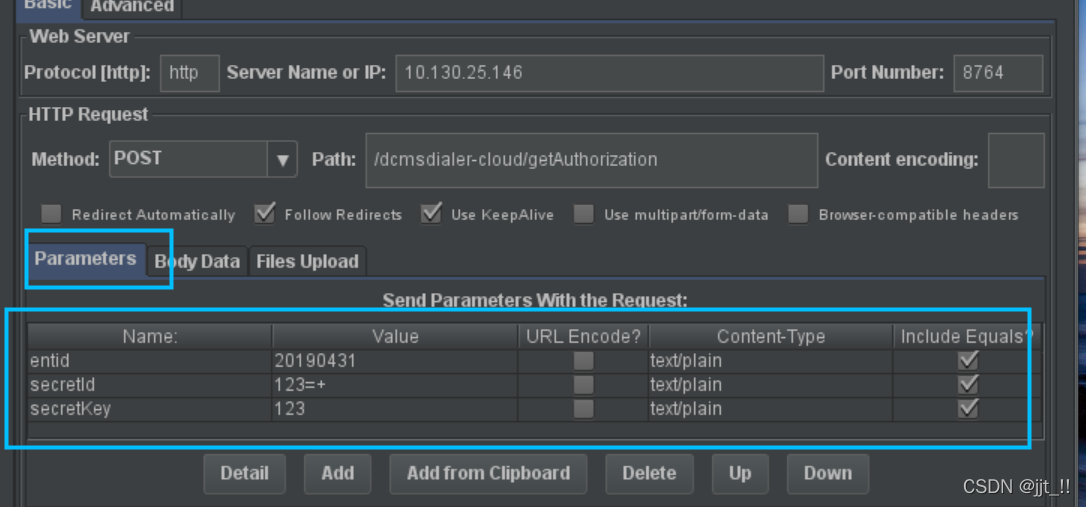
Task: Select text/plain cell in secretId row
Action: pos(770,384)
